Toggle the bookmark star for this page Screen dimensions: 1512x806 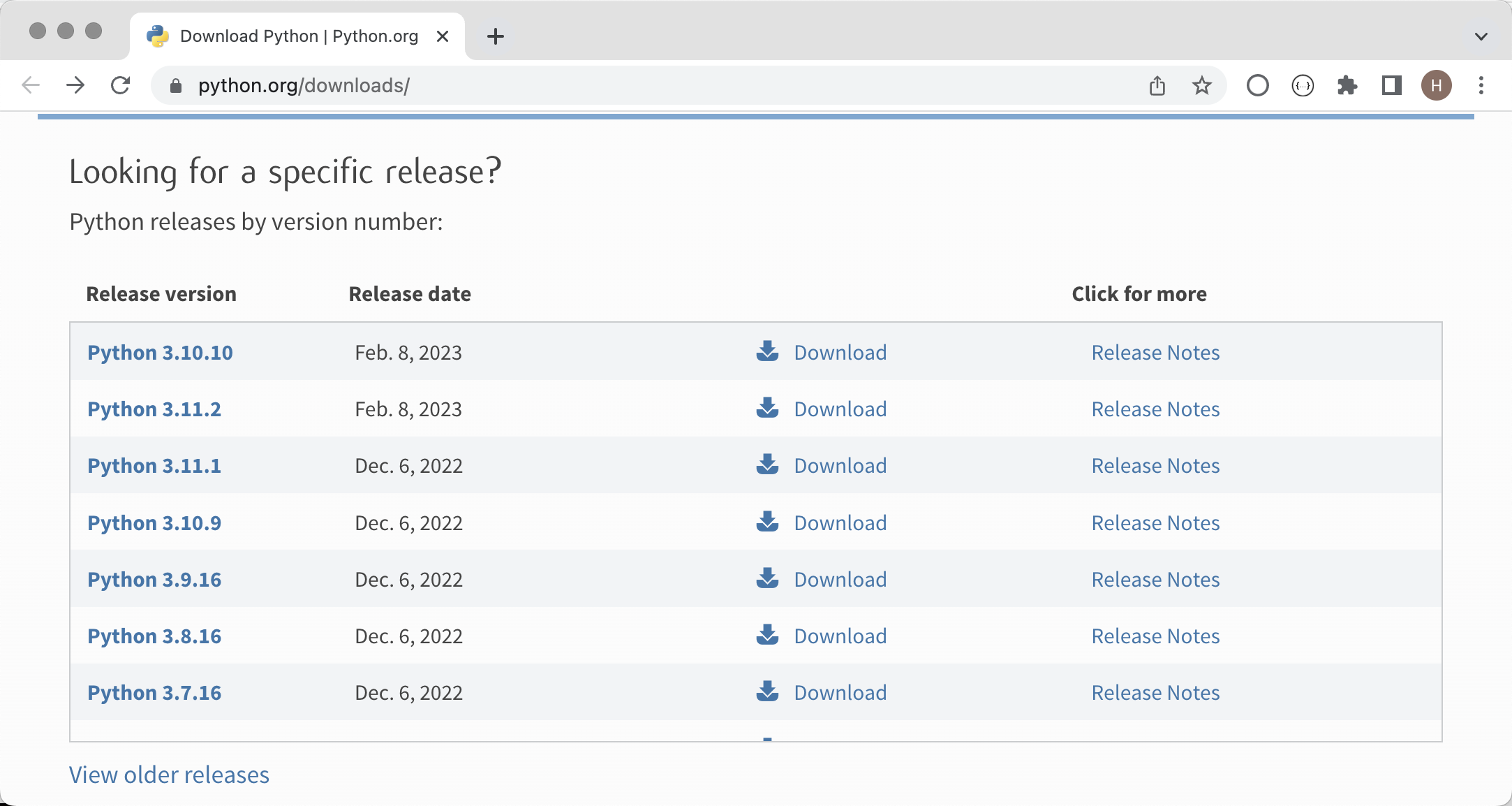(x=1201, y=85)
